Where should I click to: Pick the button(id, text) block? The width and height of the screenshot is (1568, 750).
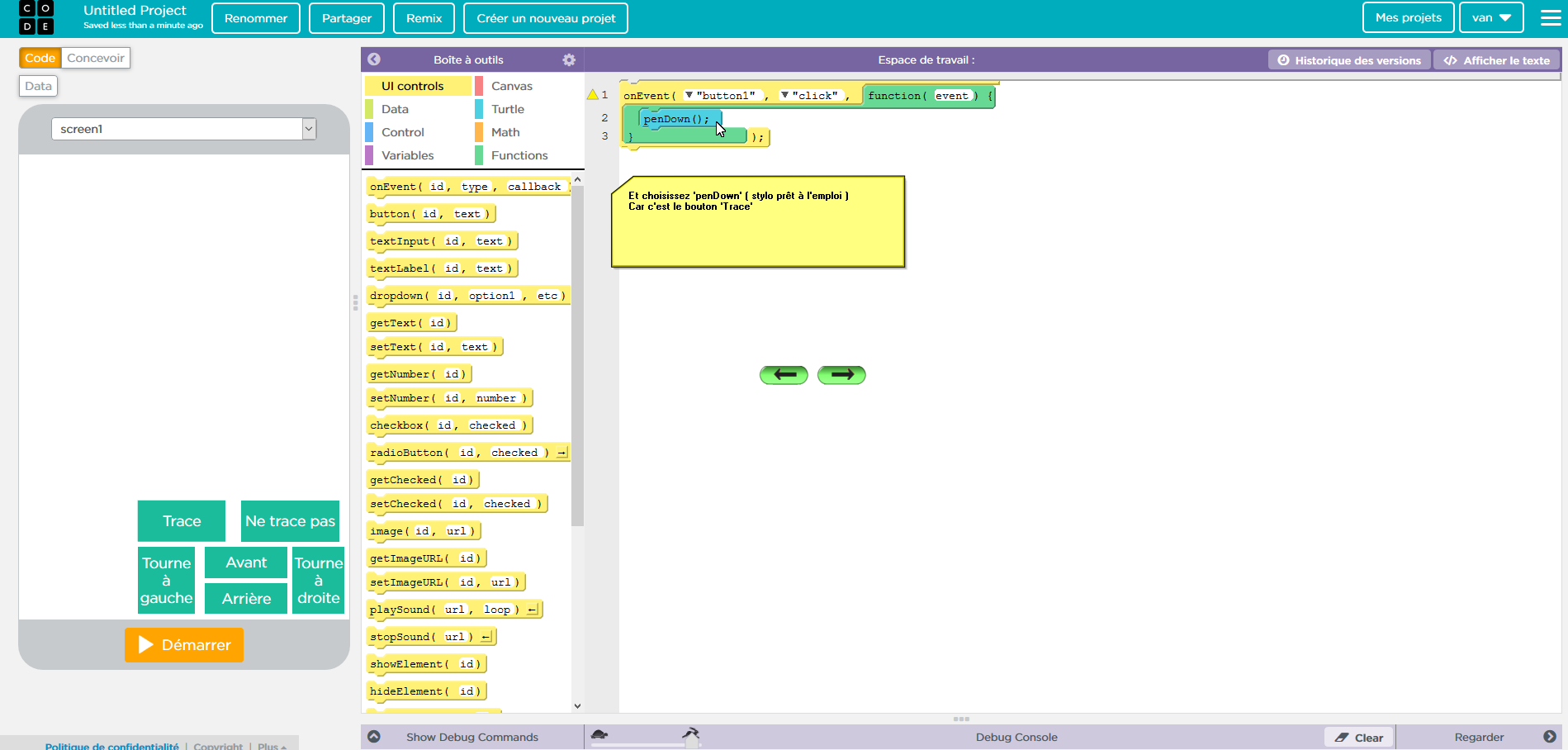(430, 214)
